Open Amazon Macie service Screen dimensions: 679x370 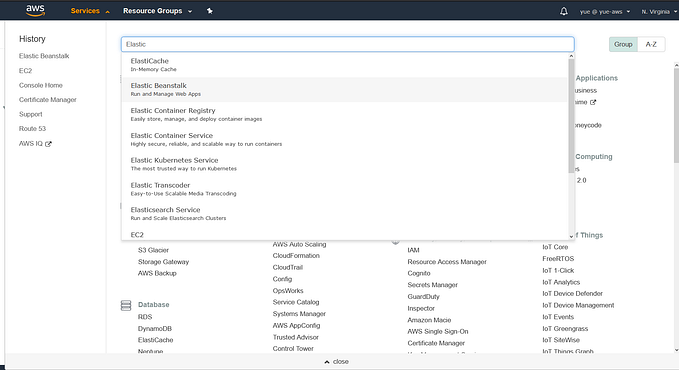tap(429, 320)
